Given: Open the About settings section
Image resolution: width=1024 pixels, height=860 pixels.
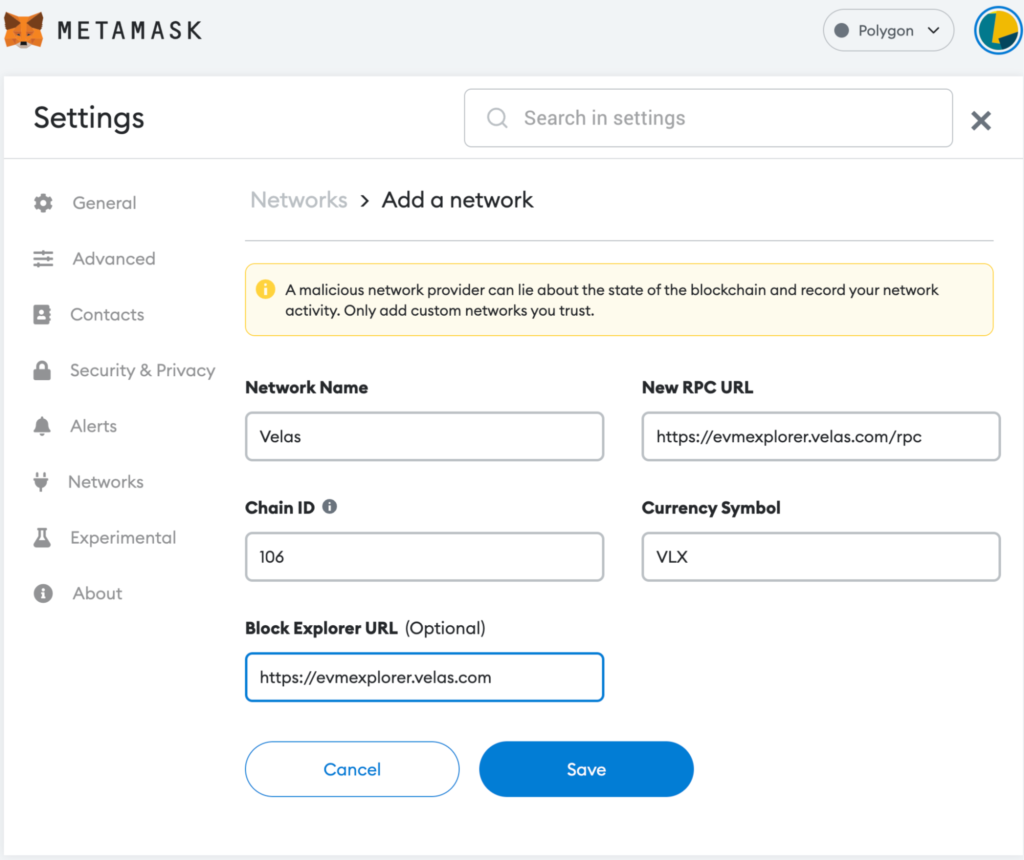Looking at the screenshot, I should pyautogui.click(x=97, y=594).
